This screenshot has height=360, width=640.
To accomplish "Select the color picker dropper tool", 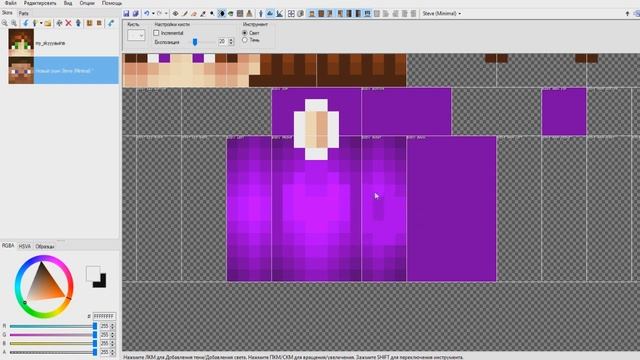I will (203, 13).
